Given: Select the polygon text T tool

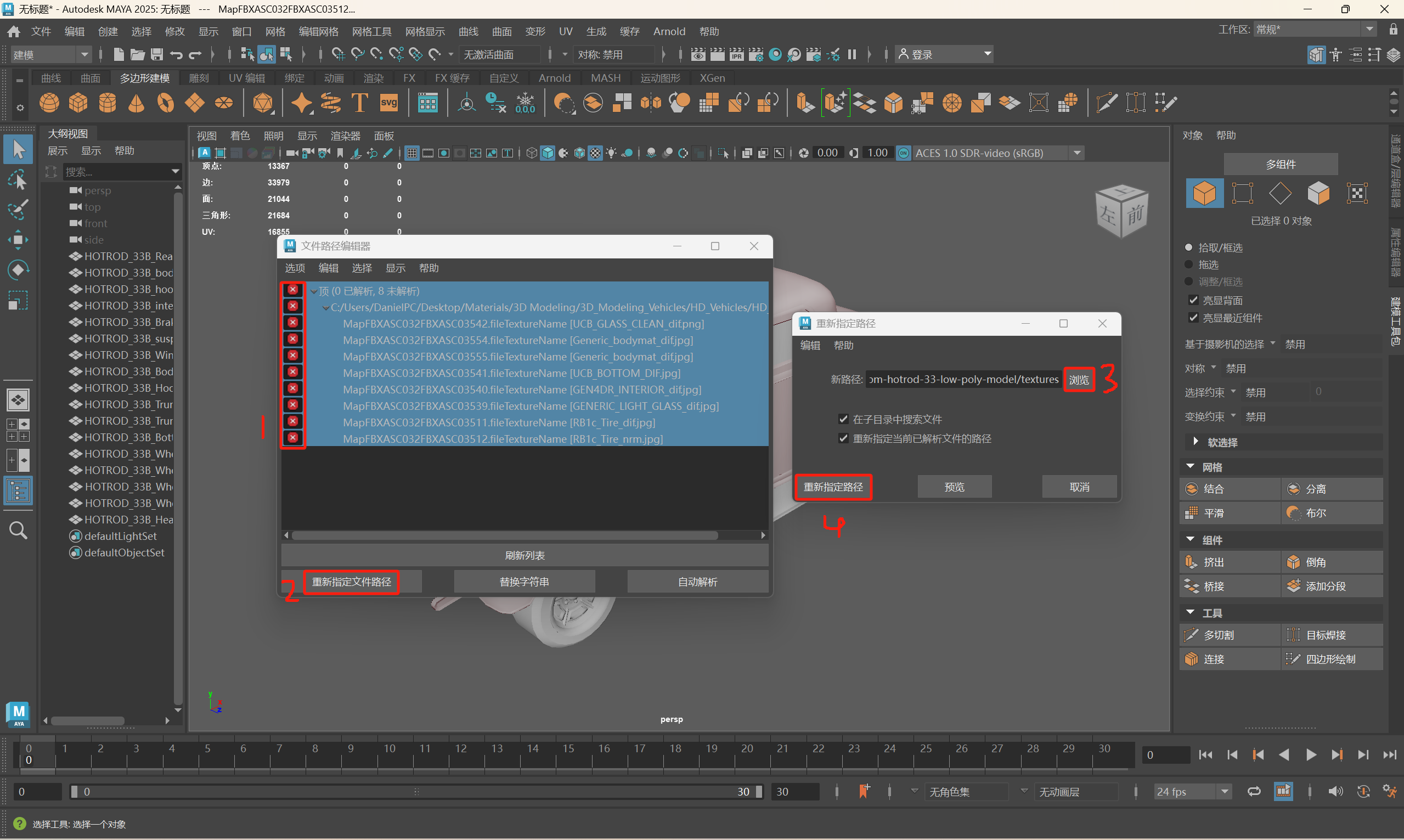Looking at the screenshot, I should tap(359, 103).
